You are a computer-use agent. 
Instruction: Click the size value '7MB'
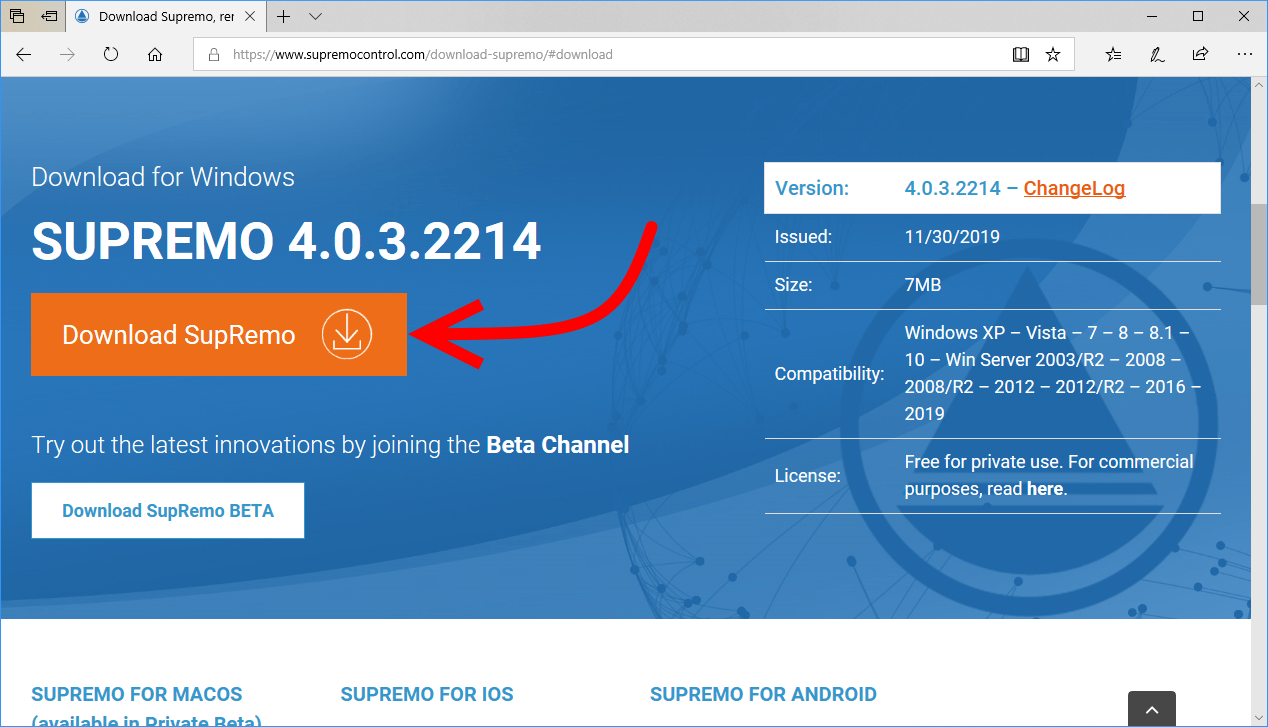[923, 285]
